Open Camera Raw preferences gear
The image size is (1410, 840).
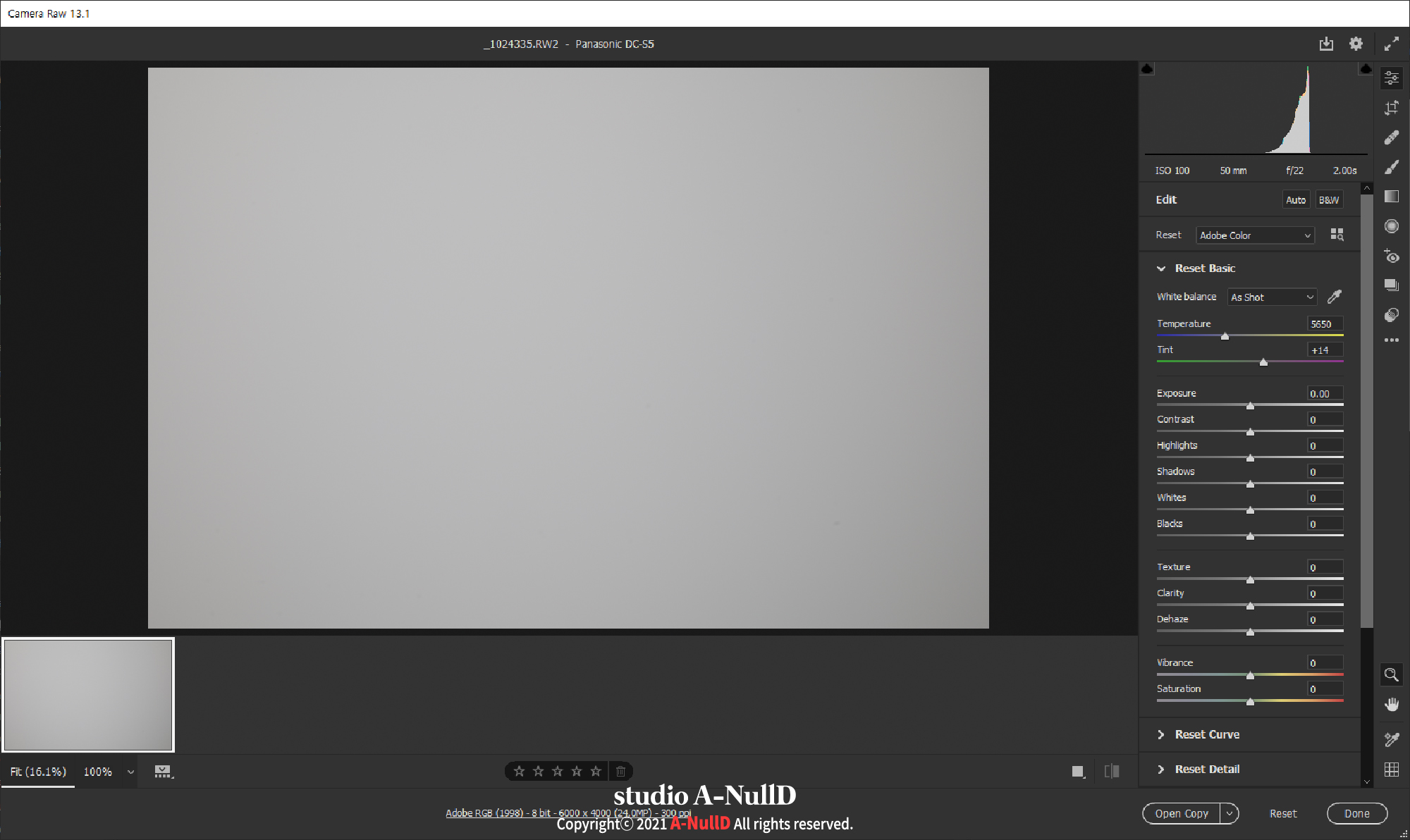click(1356, 44)
